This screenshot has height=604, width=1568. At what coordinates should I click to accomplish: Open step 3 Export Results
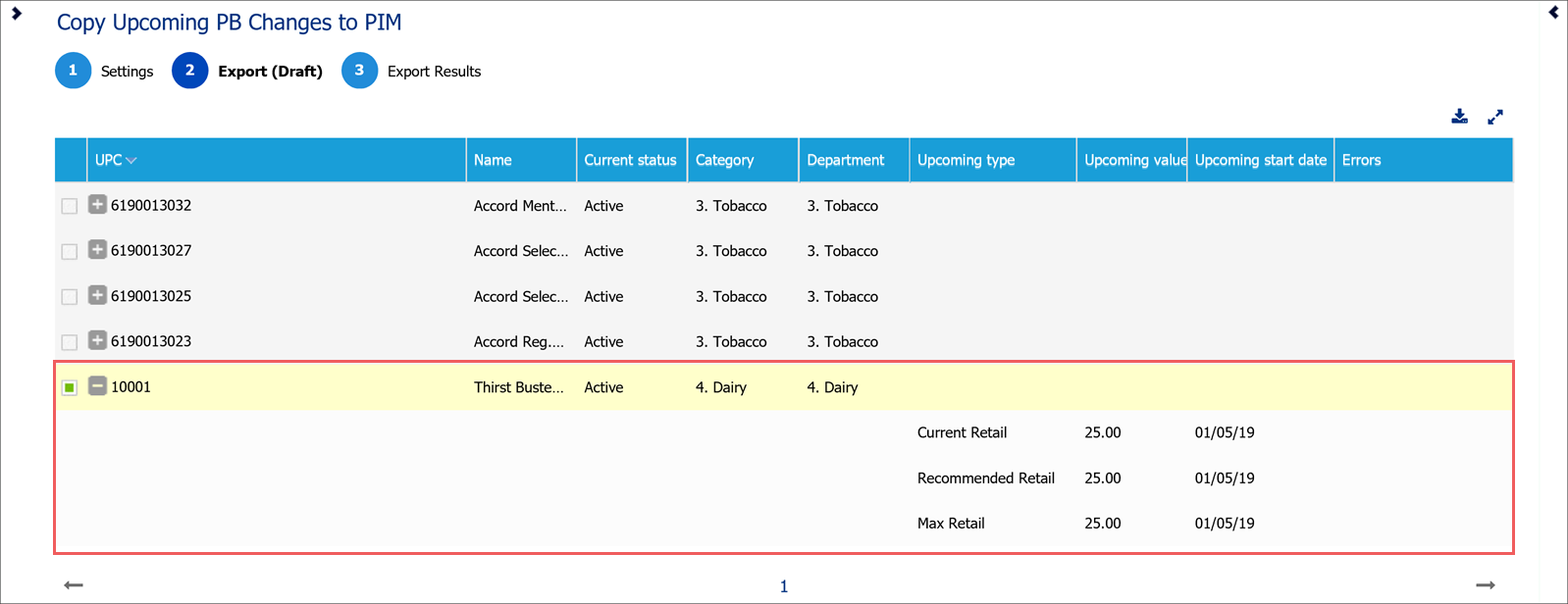tap(411, 71)
